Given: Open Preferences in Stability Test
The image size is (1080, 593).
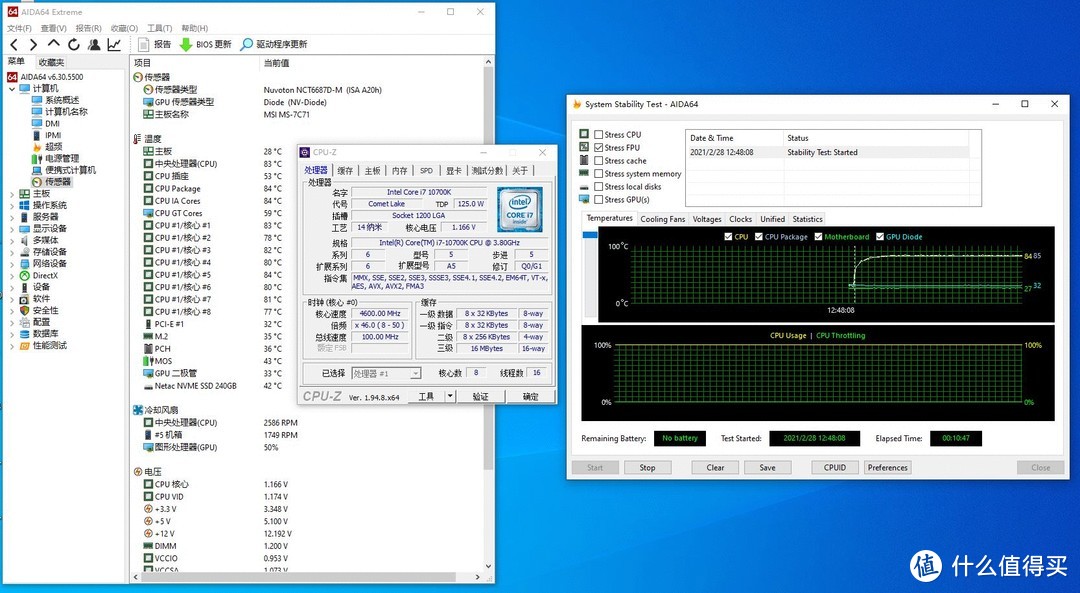Looking at the screenshot, I should pos(887,467).
